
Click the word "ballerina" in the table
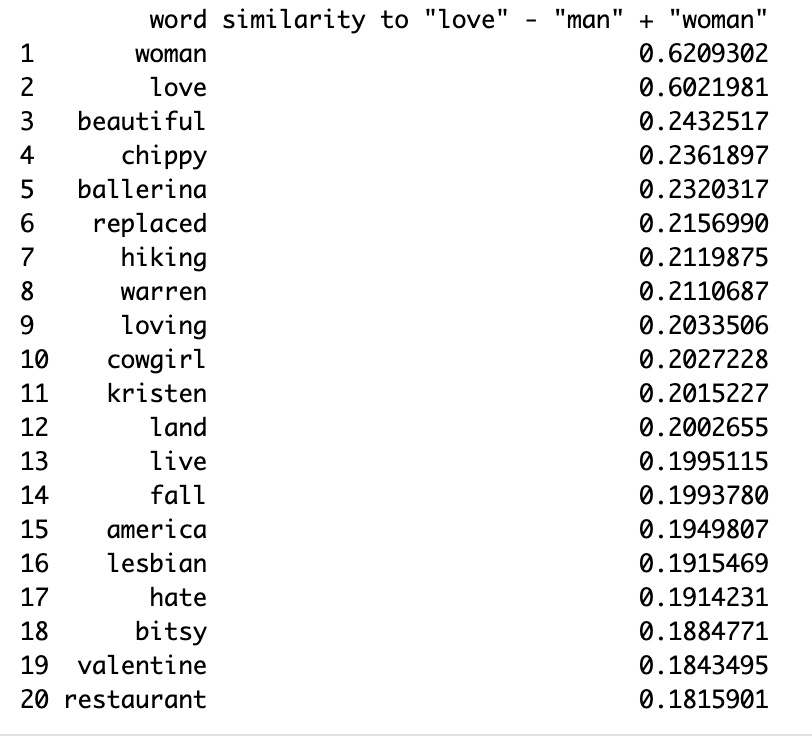point(141,190)
